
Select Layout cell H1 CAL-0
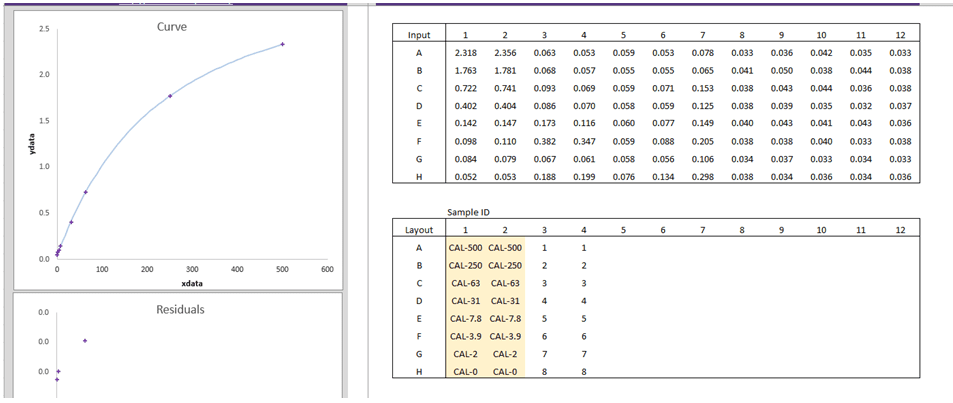465,371
